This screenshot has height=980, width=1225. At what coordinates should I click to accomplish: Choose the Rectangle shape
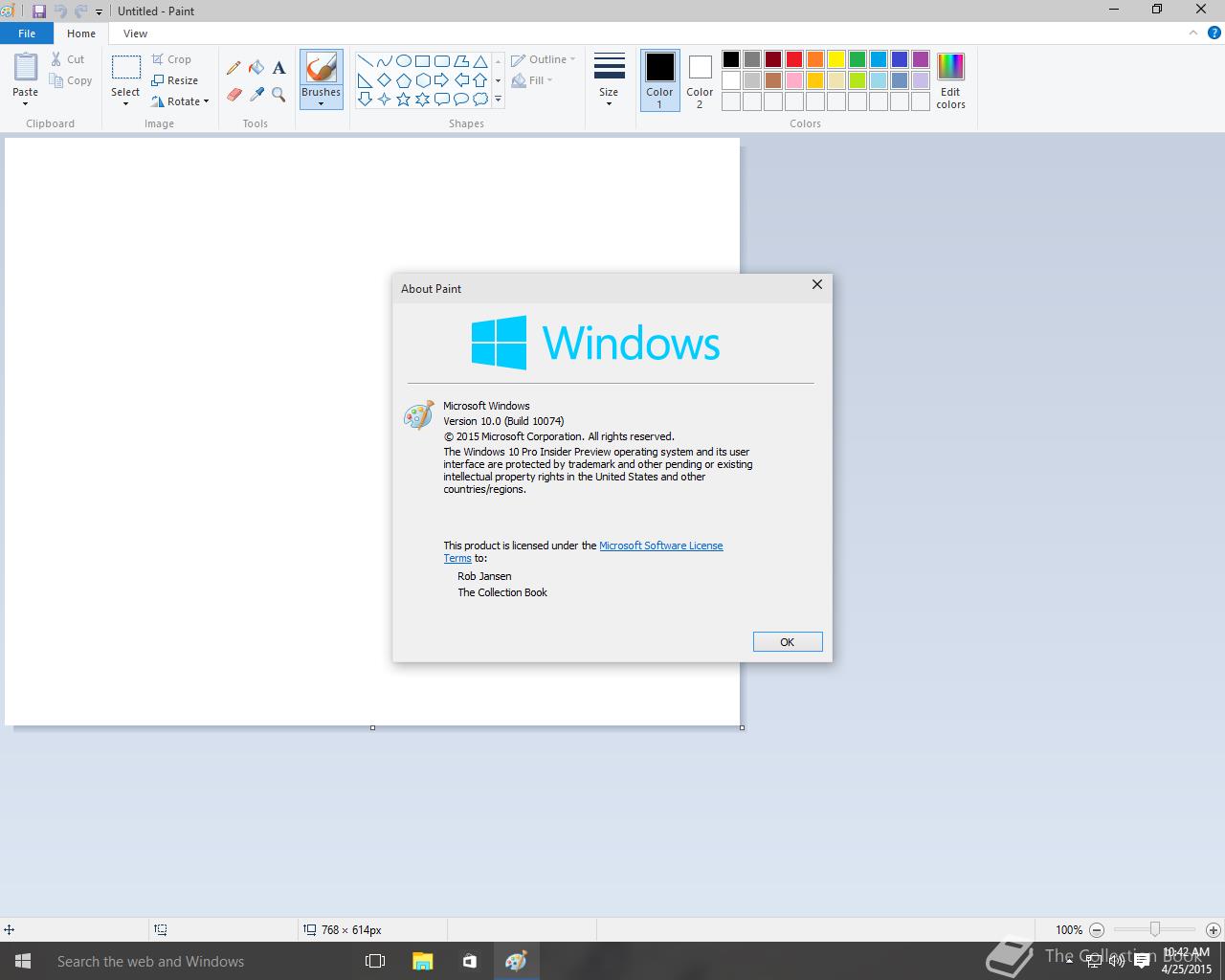point(422,61)
